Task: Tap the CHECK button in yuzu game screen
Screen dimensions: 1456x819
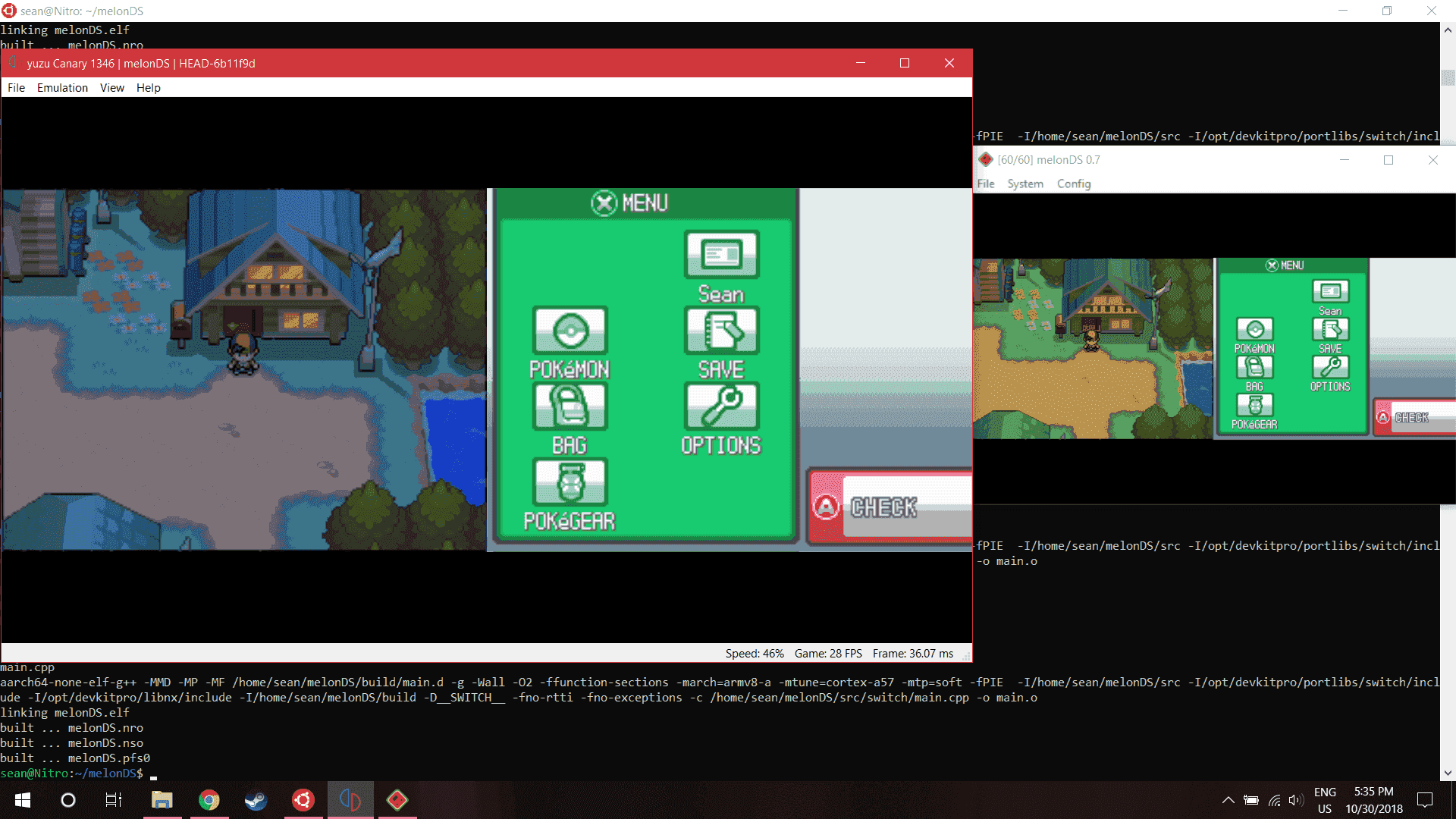Action: point(891,507)
